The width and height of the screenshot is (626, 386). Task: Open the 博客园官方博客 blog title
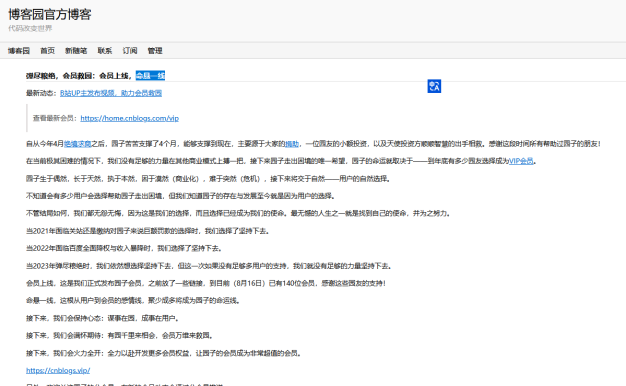click(x=50, y=14)
